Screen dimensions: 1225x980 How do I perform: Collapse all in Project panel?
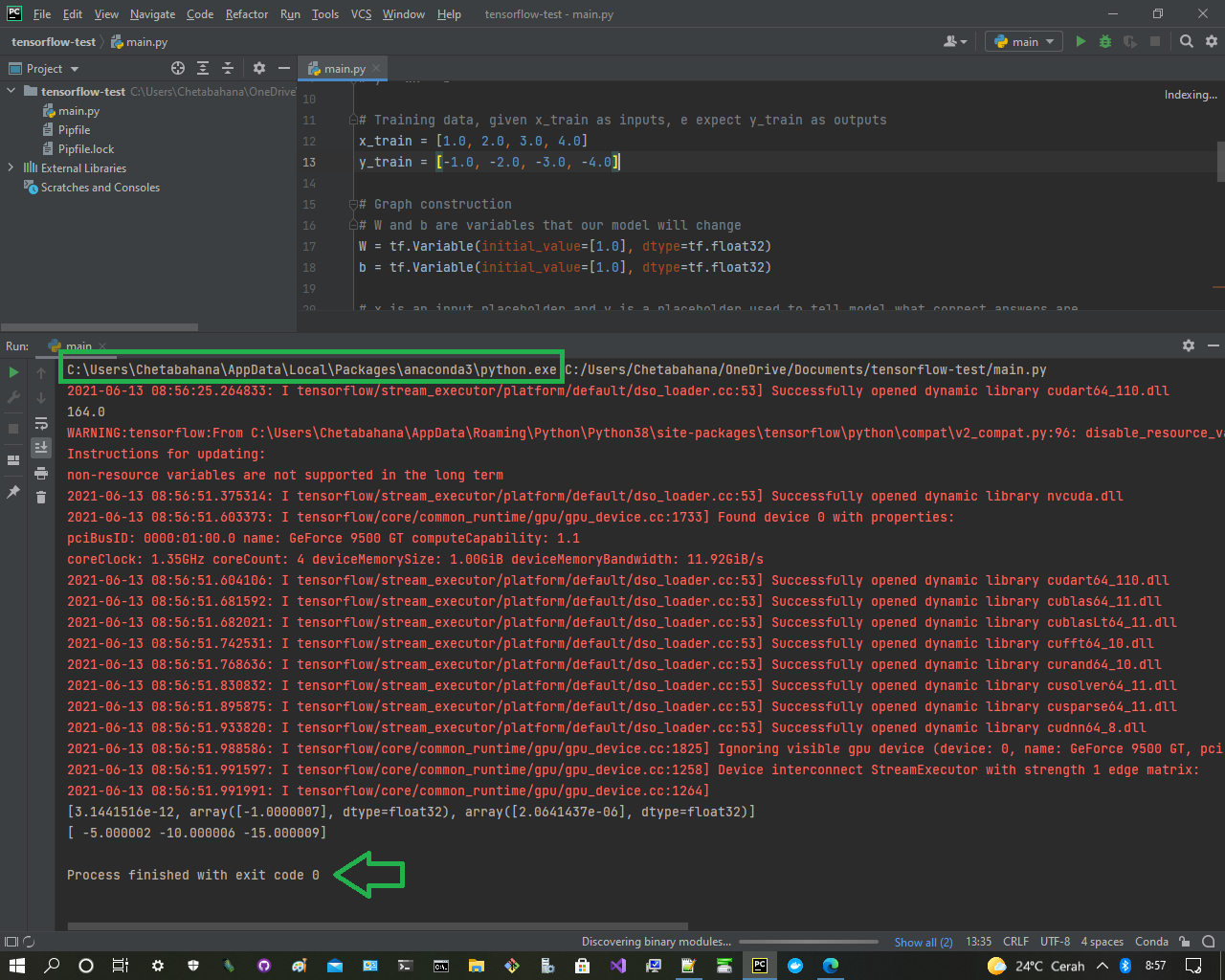click(x=228, y=68)
